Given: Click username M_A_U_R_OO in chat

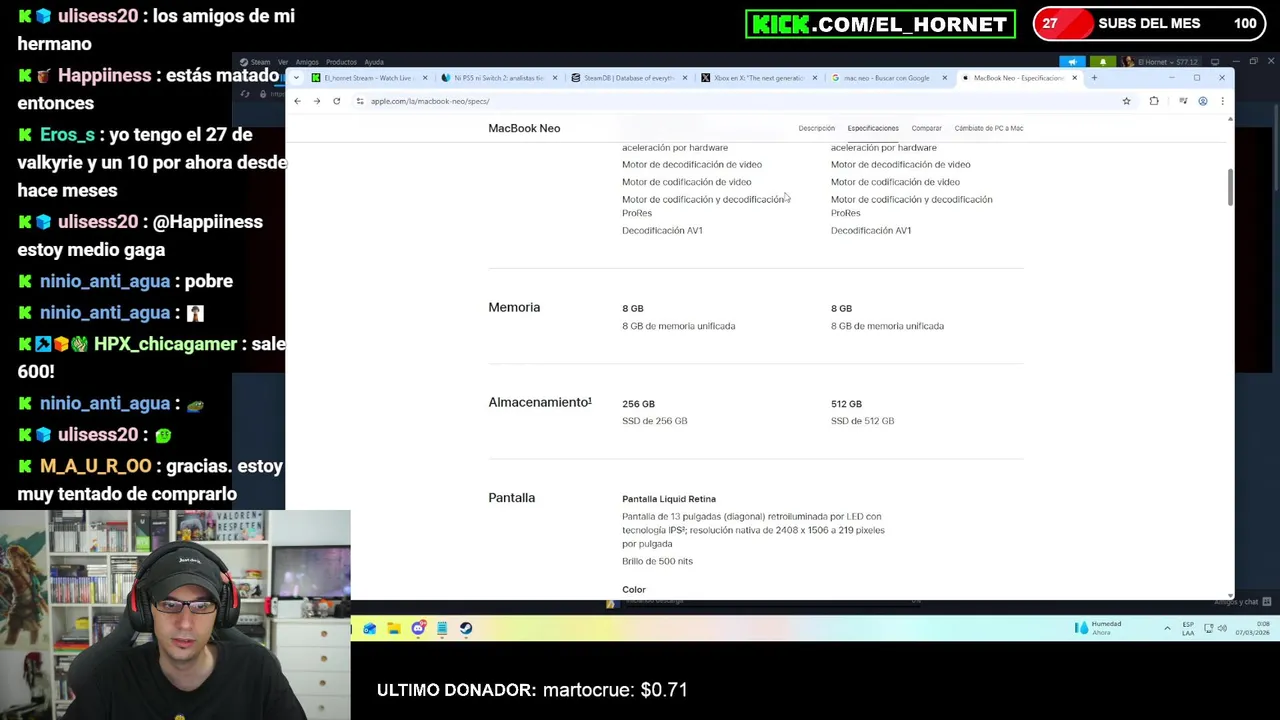Looking at the screenshot, I should coord(96,466).
